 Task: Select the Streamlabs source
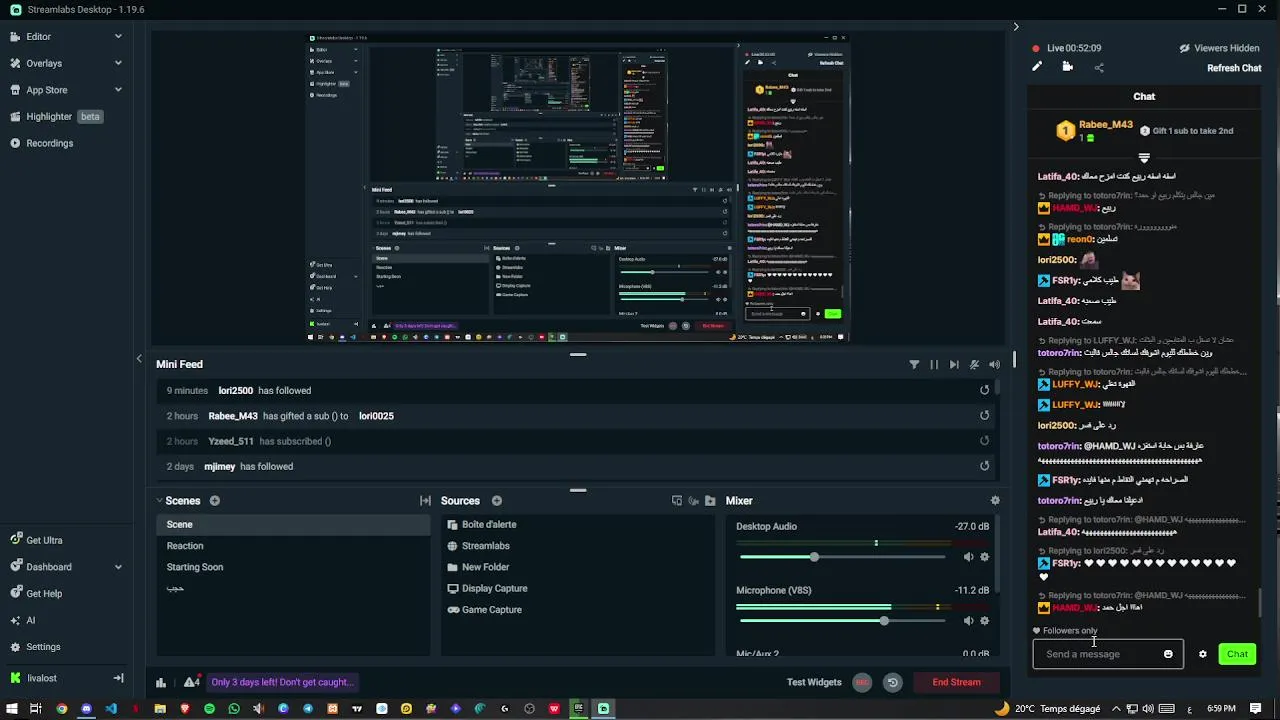(579, 546)
